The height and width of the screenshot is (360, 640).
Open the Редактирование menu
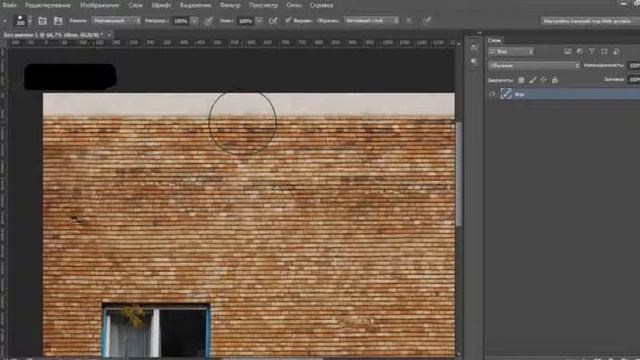tap(48, 5)
